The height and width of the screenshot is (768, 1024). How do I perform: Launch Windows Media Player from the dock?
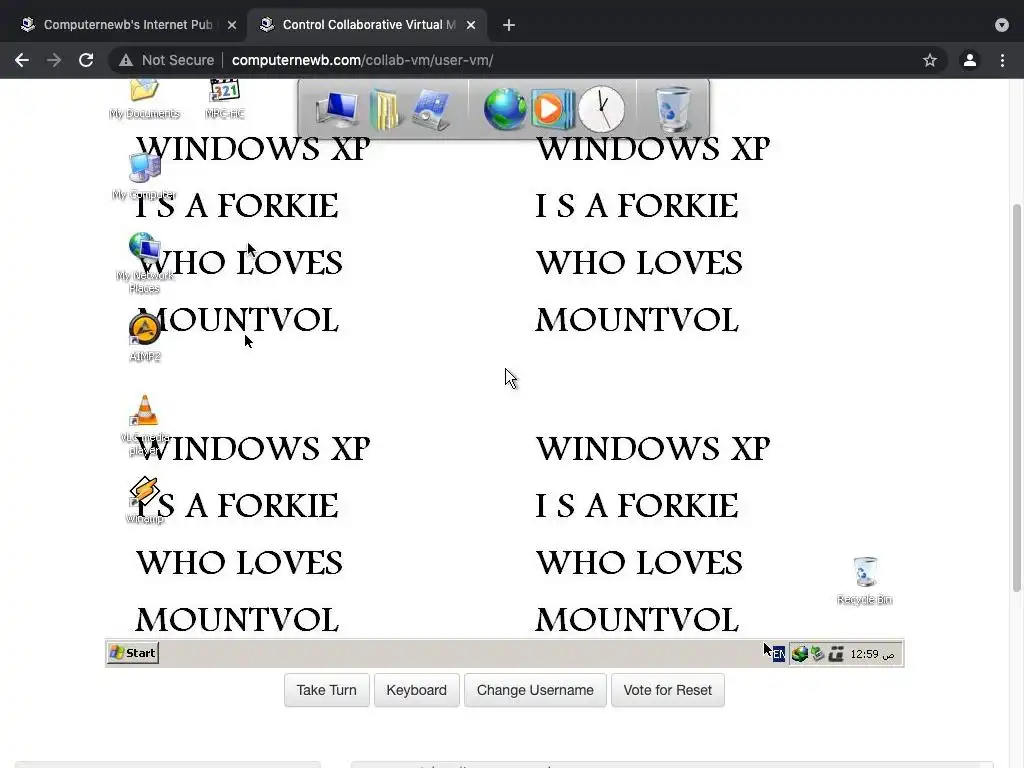tap(552, 108)
